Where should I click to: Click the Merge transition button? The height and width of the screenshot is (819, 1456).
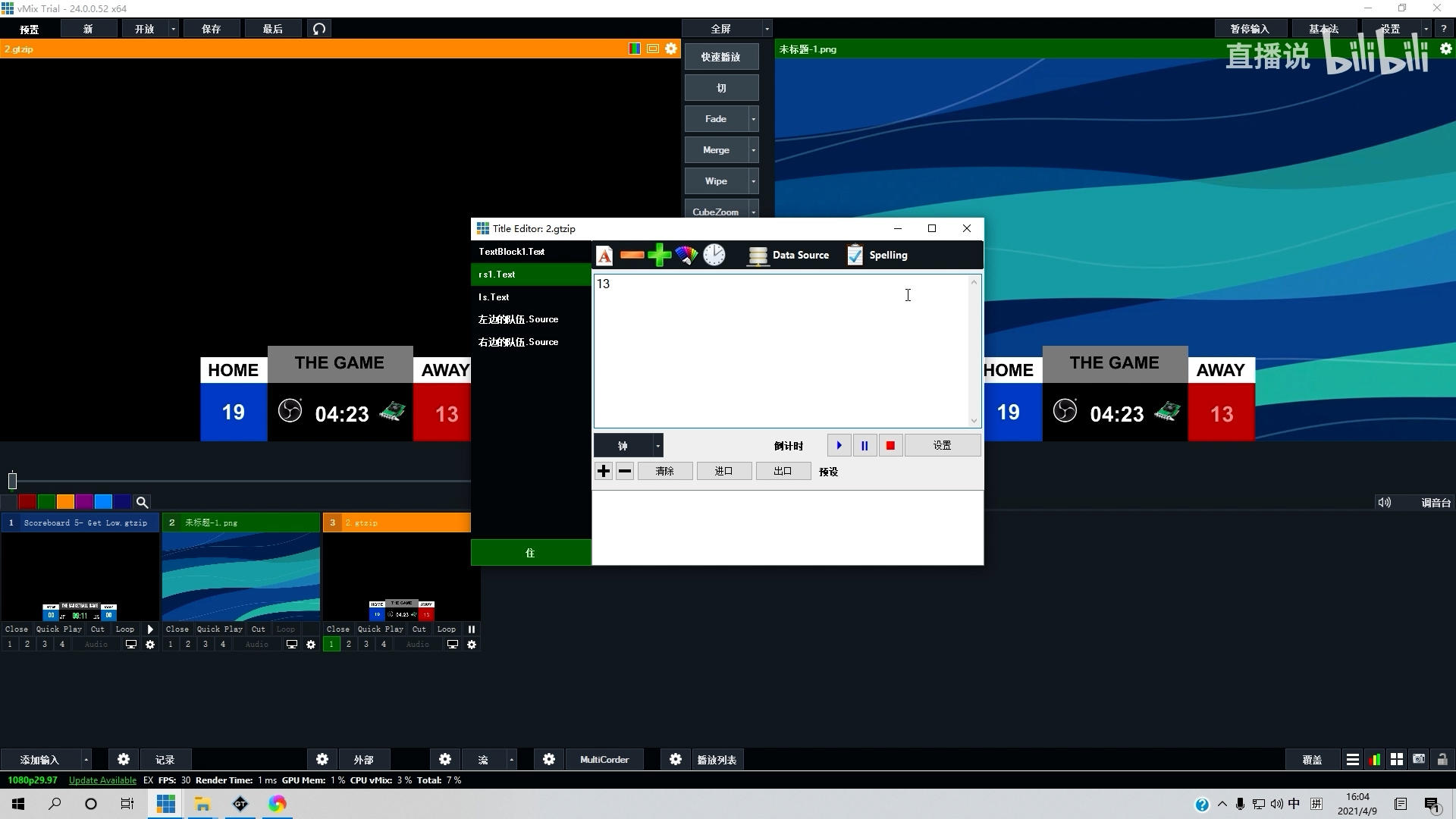tap(716, 150)
